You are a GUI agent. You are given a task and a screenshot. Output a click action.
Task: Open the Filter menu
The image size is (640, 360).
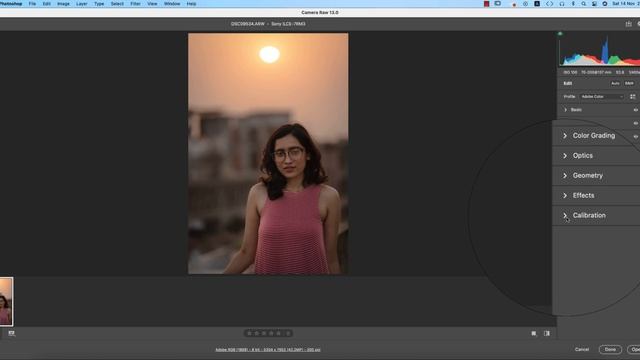[135, 4]
